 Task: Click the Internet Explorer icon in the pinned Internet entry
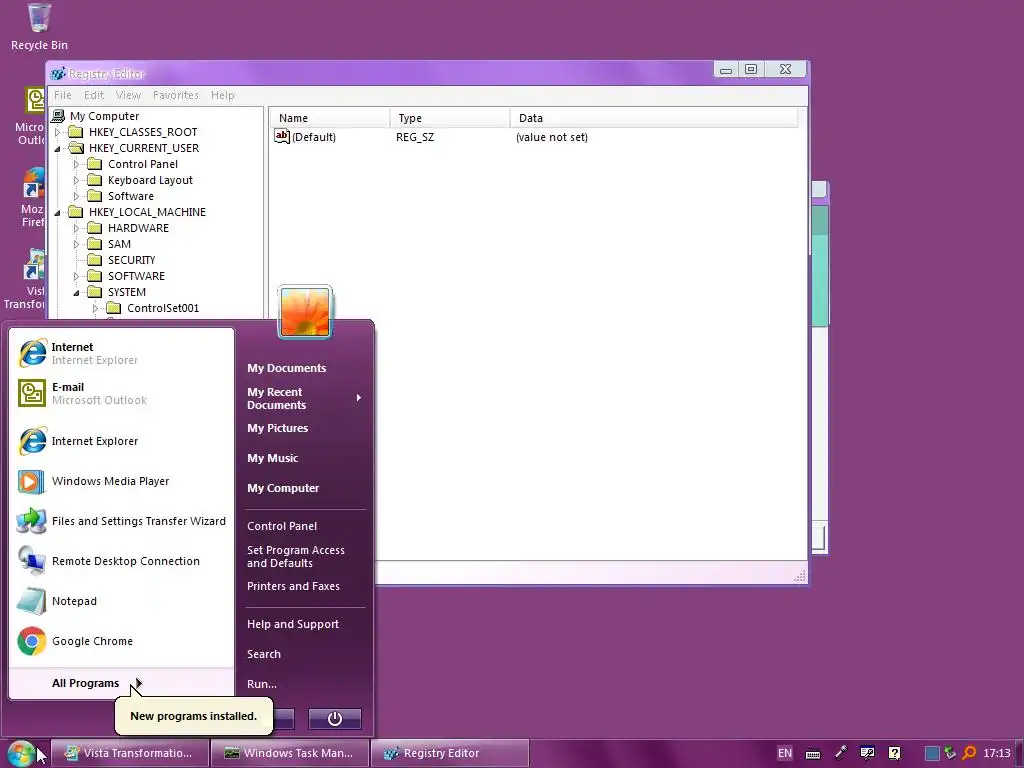click(32, 353)
